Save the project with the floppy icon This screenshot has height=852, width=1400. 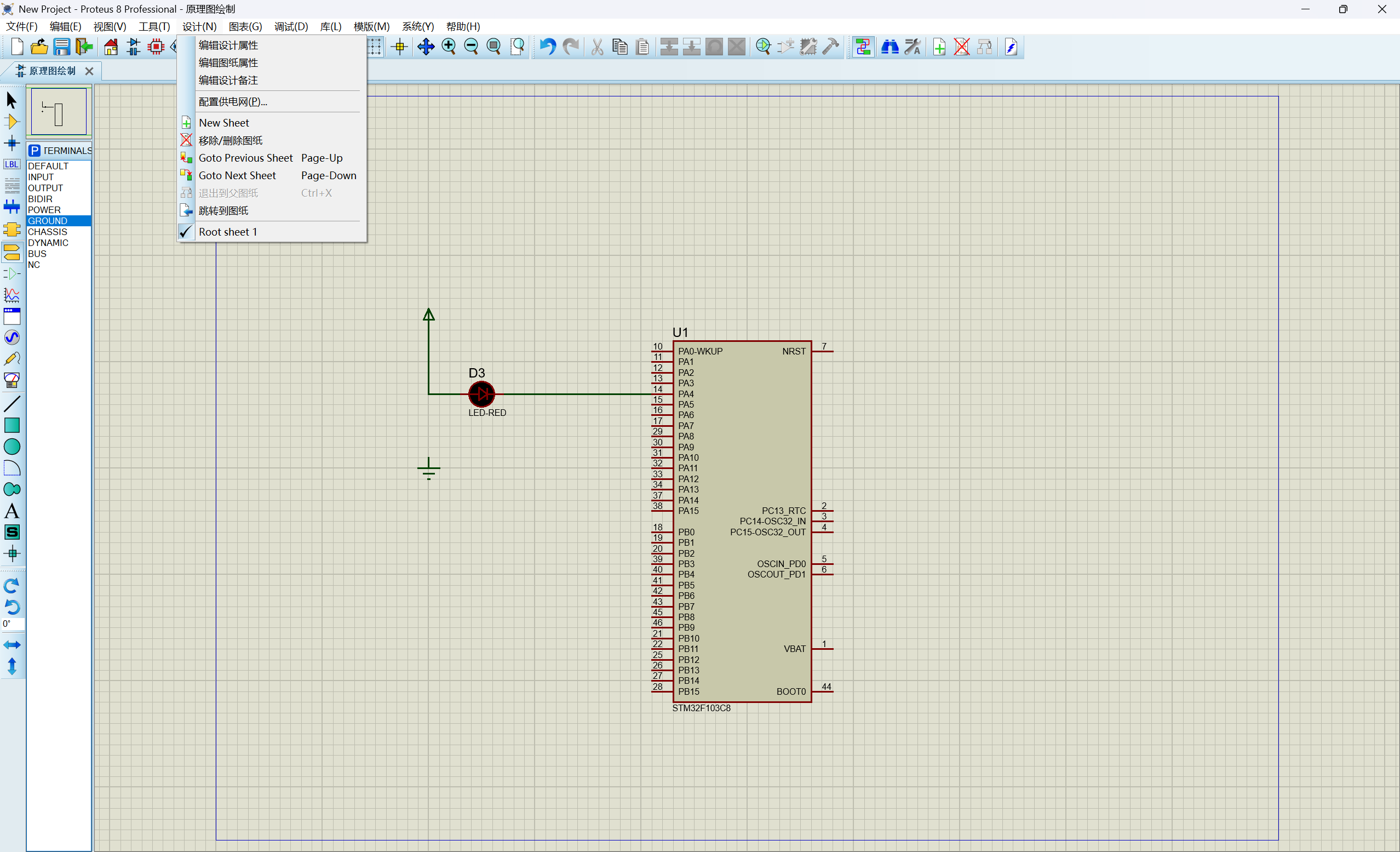tap(61, 47)
